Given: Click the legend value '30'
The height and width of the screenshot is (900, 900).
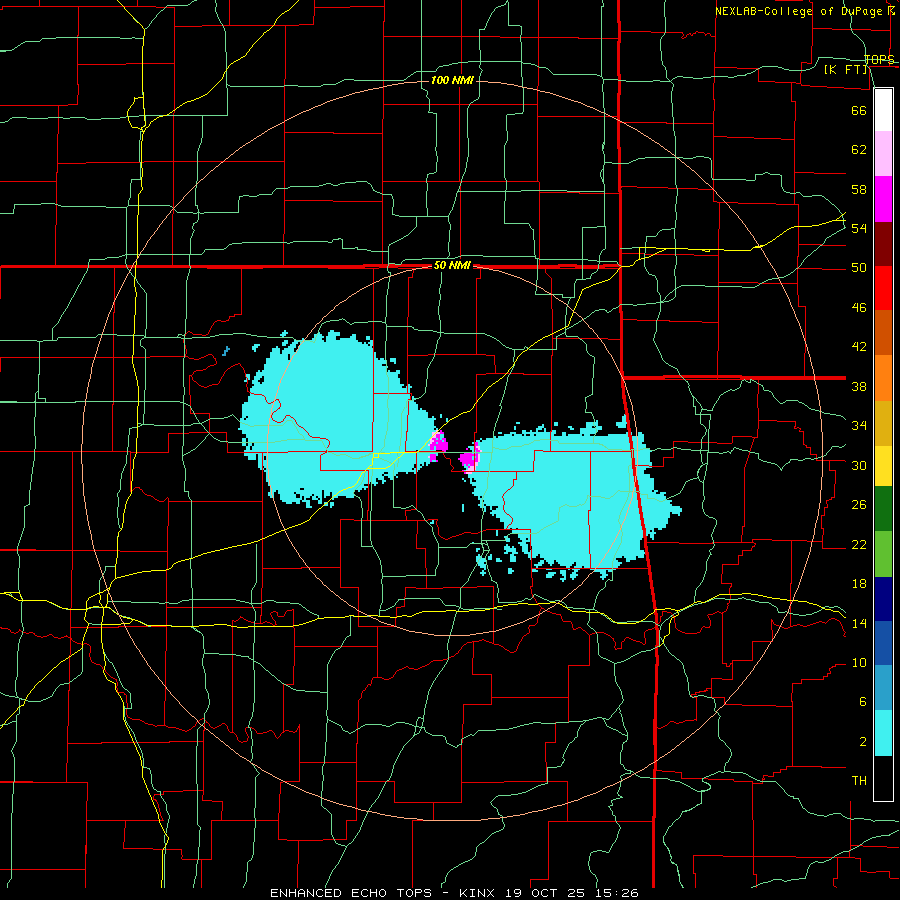Looking at the screenshot, I should coord(859,465).
